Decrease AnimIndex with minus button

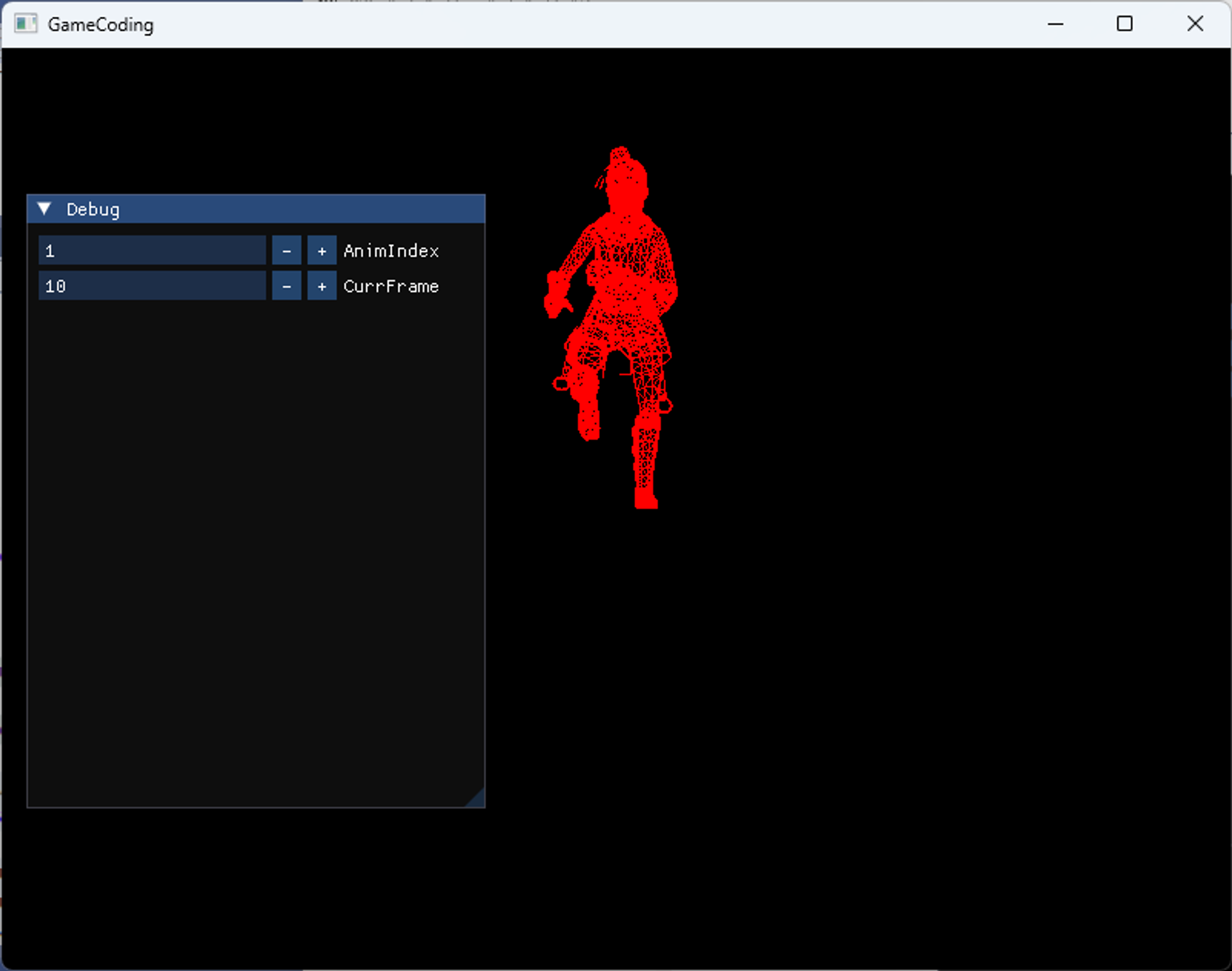[x=286, y=251]
